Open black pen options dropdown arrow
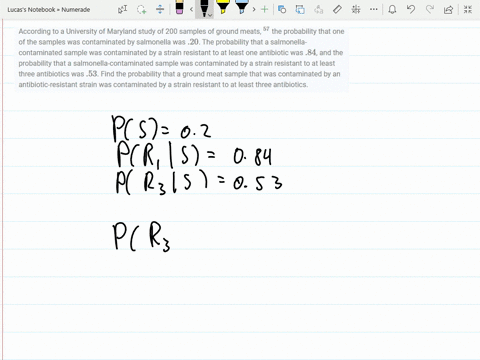Viewport: 480px width, 360px height. pos(210,15)
